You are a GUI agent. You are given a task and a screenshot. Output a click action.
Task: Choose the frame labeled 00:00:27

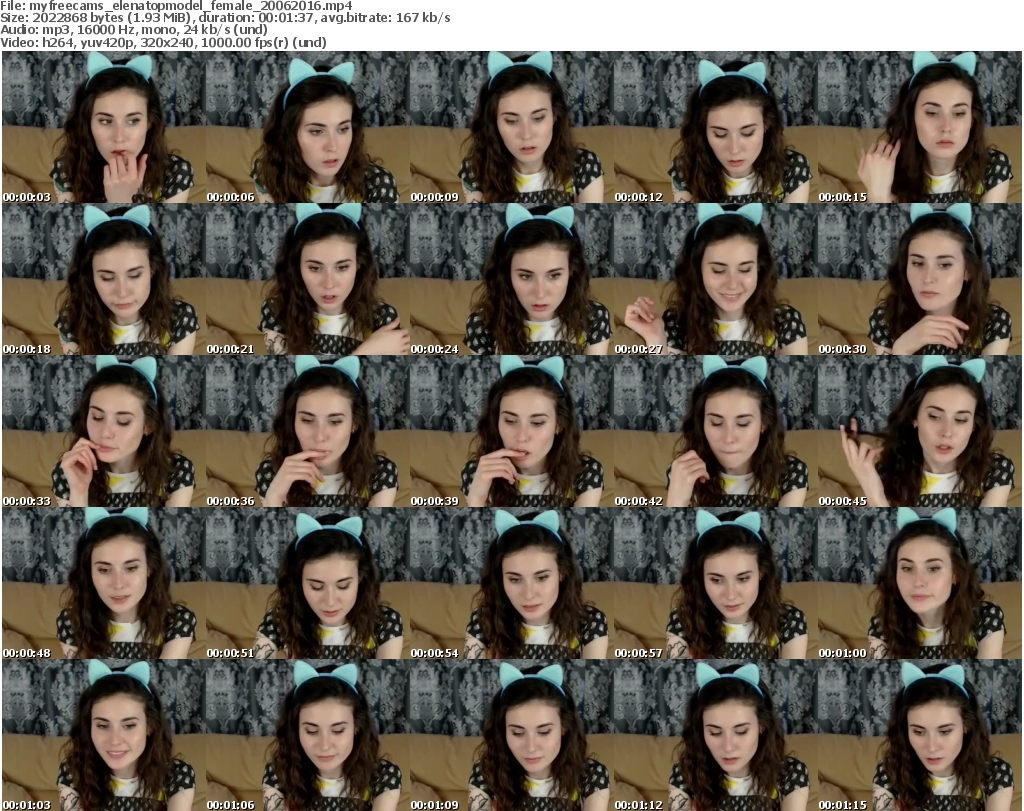pyautogui.click(x=715, y=279)
